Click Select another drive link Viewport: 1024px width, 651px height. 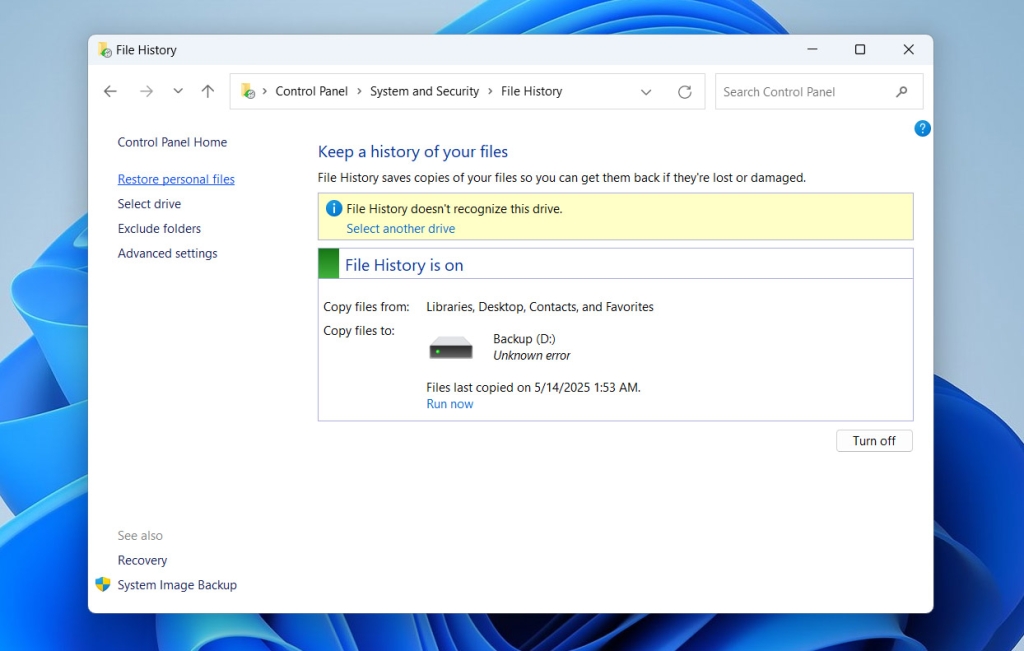point(400,229)
